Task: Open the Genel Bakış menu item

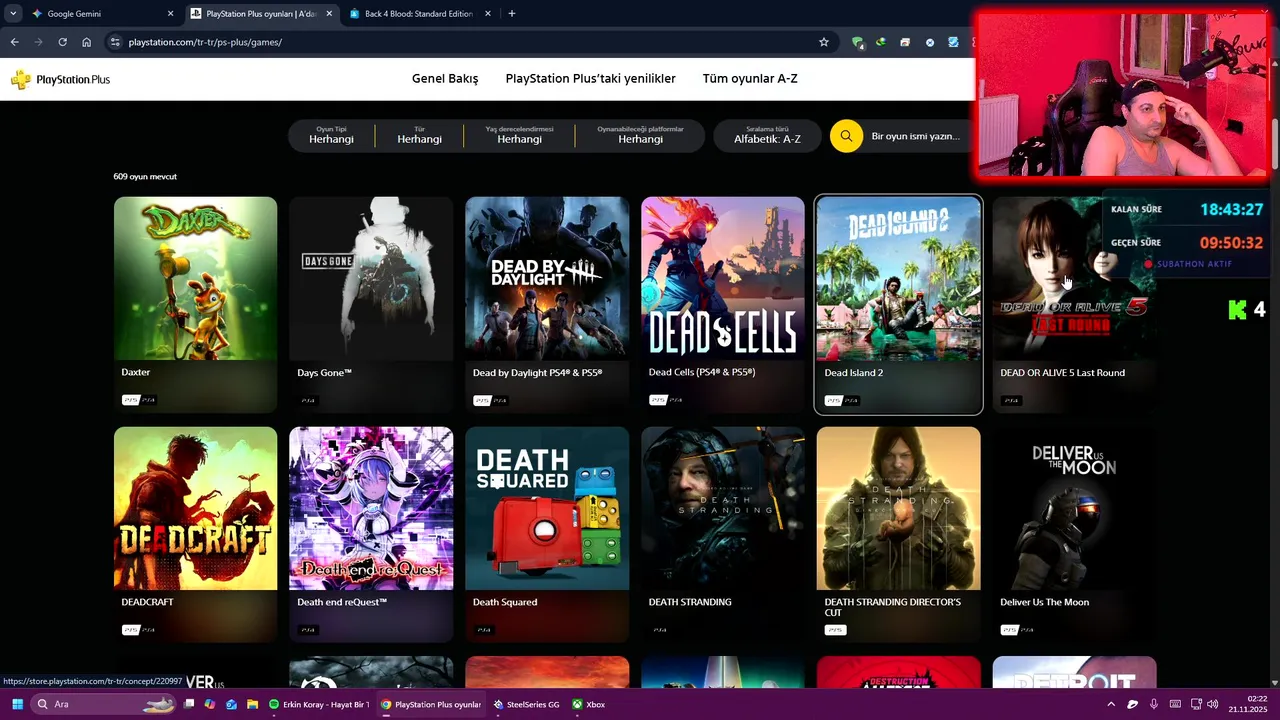Action: [445, 79]
